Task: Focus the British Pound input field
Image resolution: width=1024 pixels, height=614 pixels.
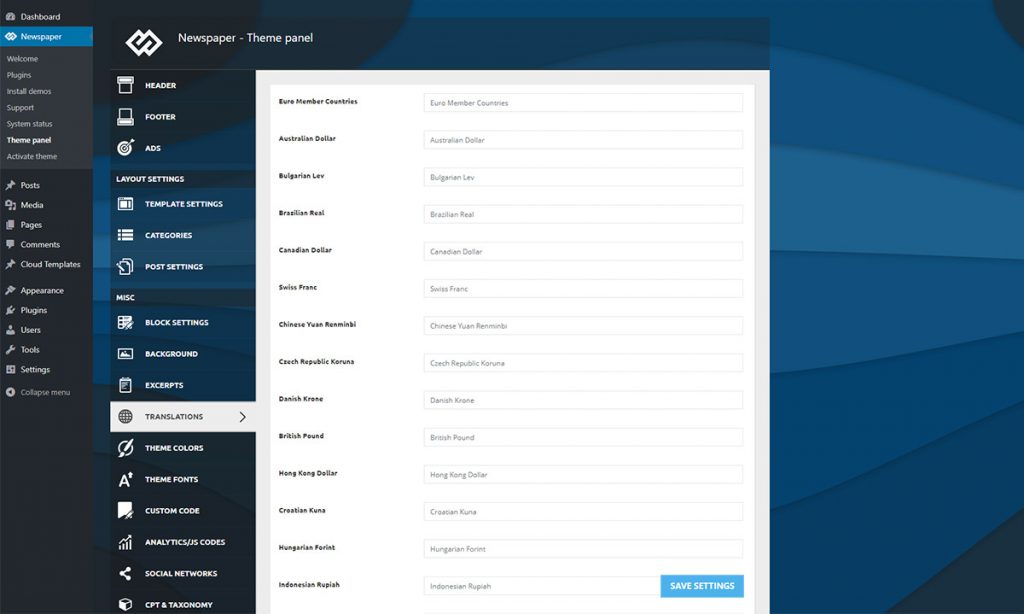Action: tap(583, 438)
